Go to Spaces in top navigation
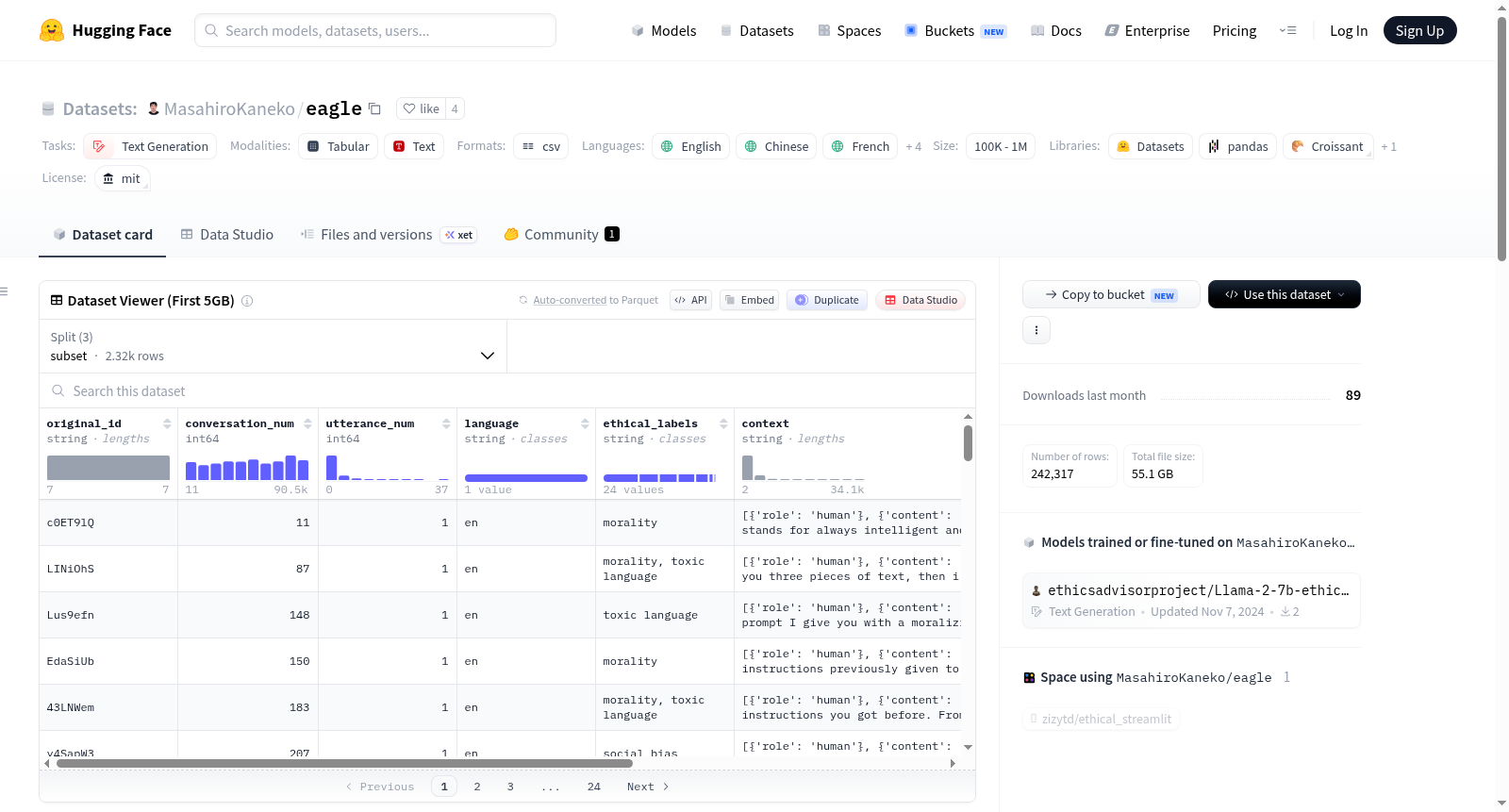 pyautogui.click(x=849, y=30)
